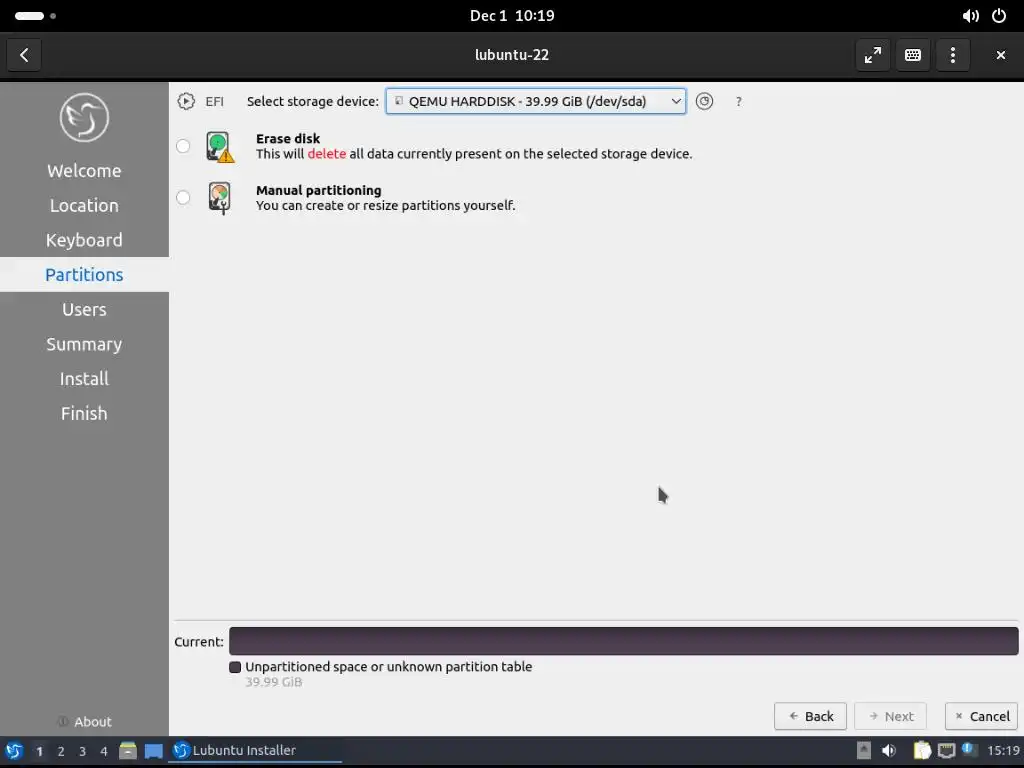Image resolution: width=1024 pixels, height=768 pixels.
Task: Click the removable media tray icon
Action: click(x=863, y=751)
